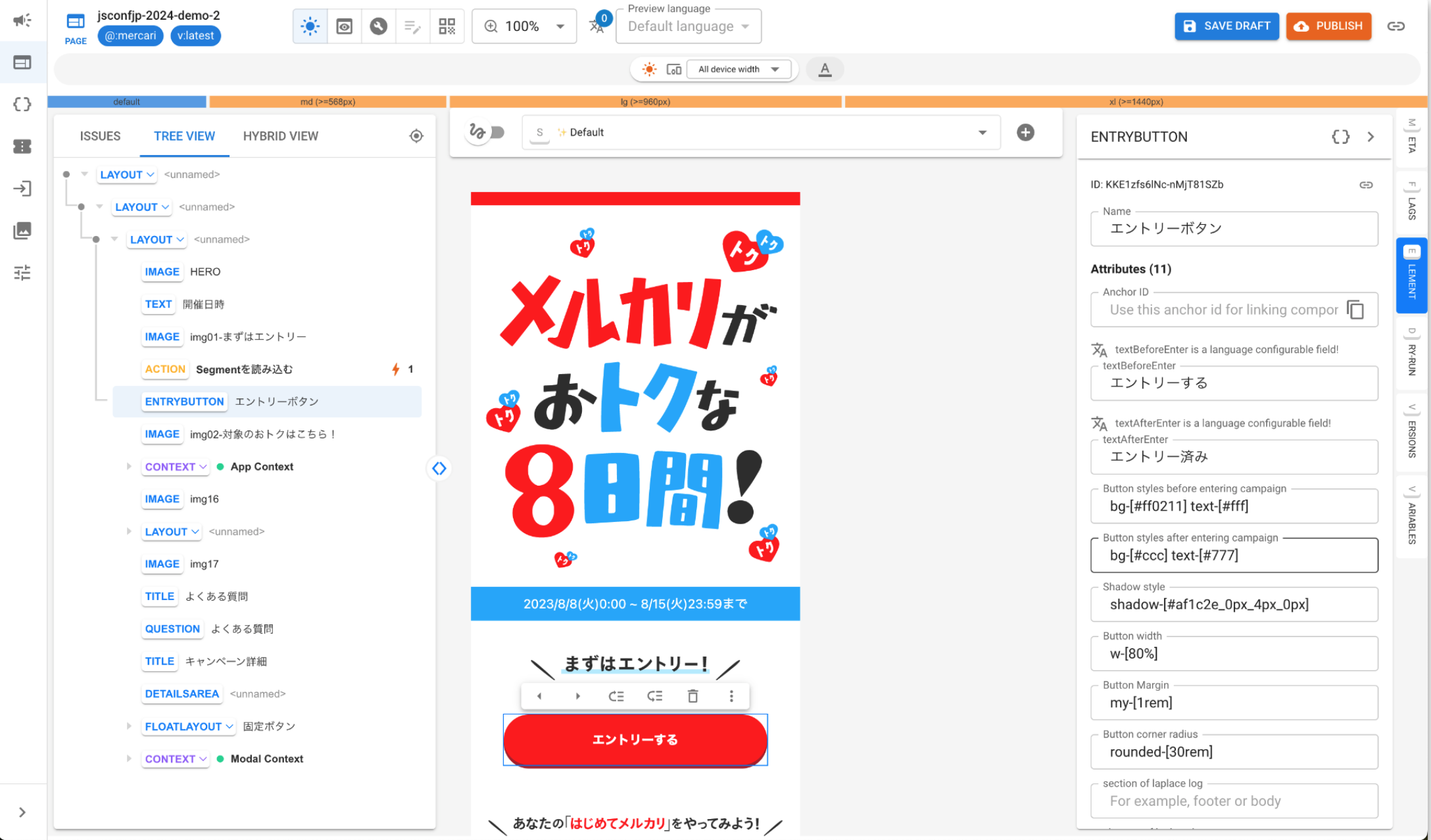
Task: Open the sliders settings icon in left sidebar
Action: pyautogui.click(x=22, y=272)
